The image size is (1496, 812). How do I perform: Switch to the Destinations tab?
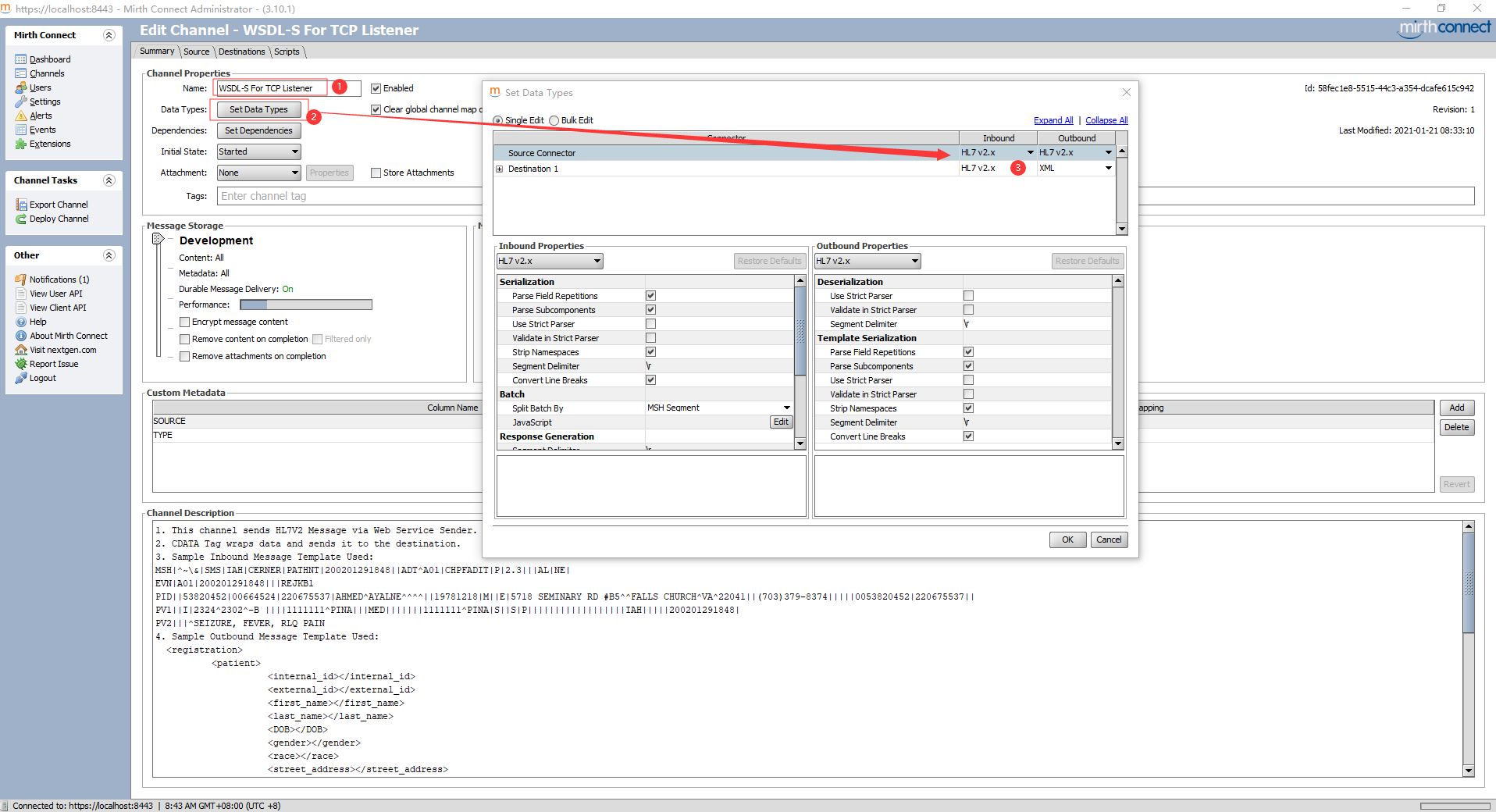(242, 52)
